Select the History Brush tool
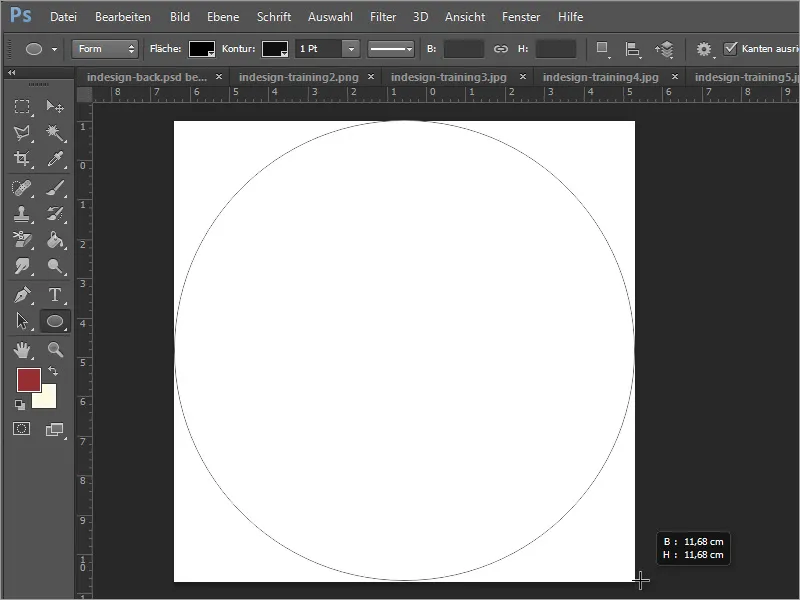Viewport: 800px width, 600px height. (55, 214)
